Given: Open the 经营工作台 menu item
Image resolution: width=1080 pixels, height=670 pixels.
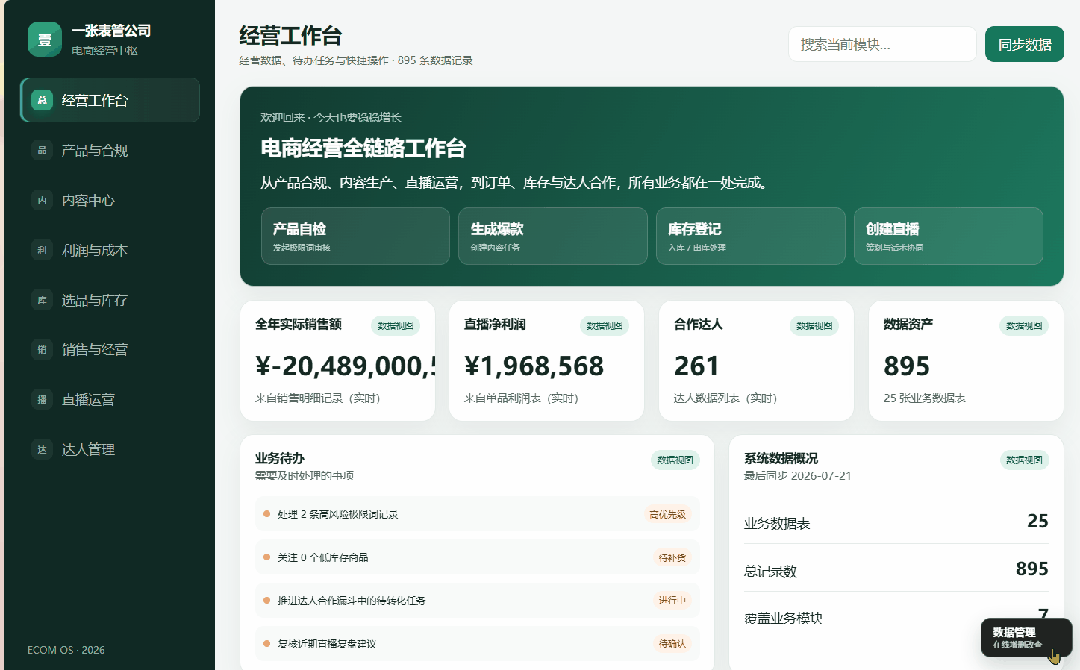Looking at the screenshot, I should coord(110,101).
